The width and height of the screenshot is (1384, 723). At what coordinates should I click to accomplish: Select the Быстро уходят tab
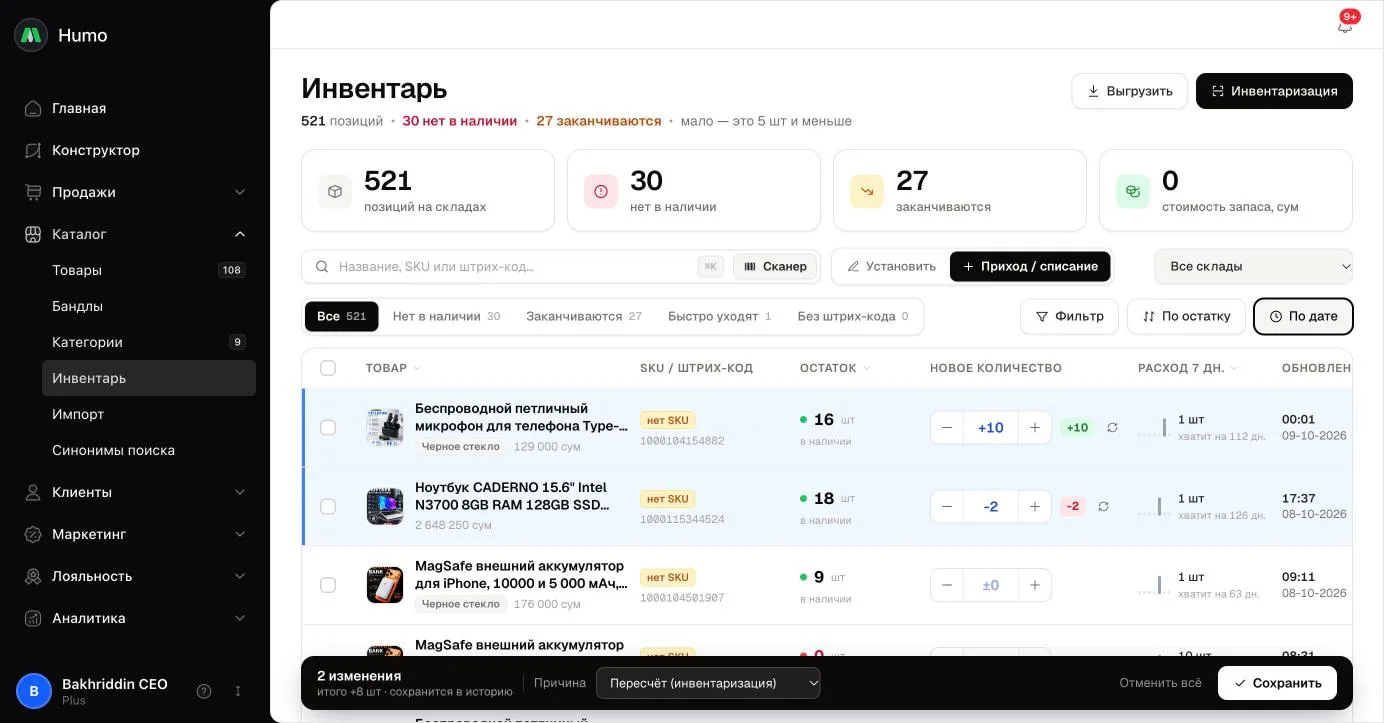tap(719, 316)
